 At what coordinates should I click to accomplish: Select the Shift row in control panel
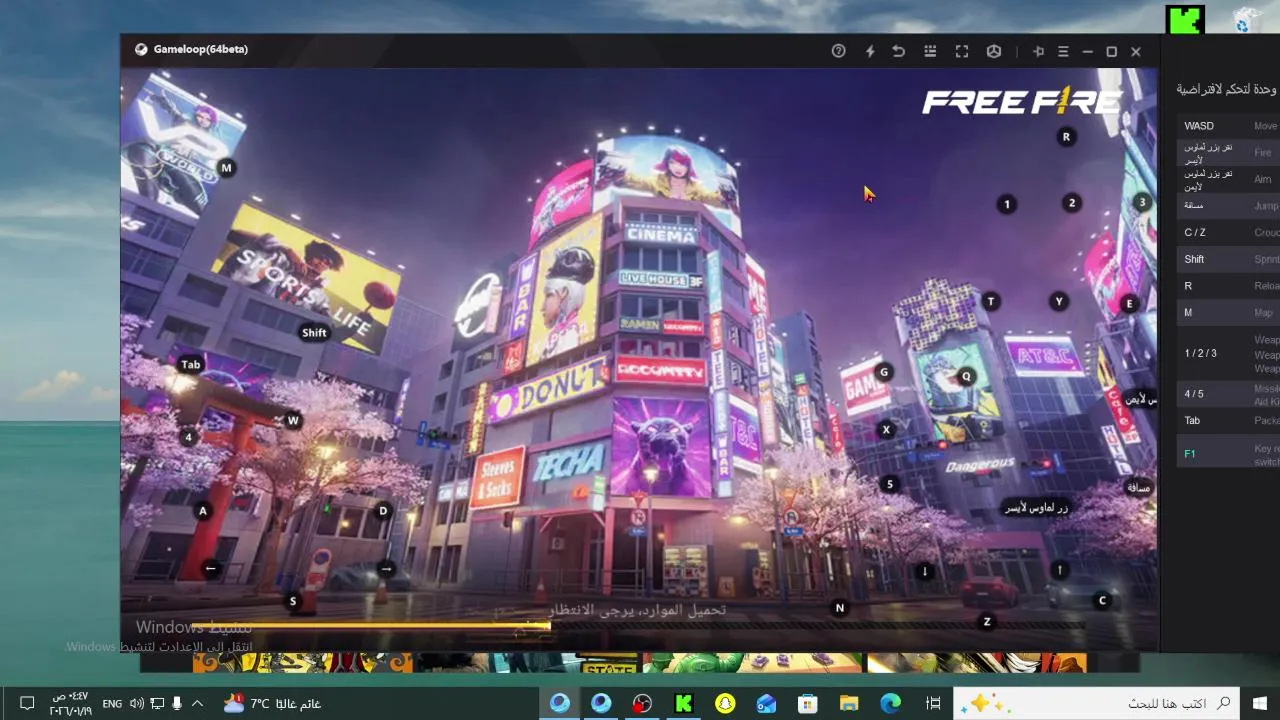point(1228,259)
